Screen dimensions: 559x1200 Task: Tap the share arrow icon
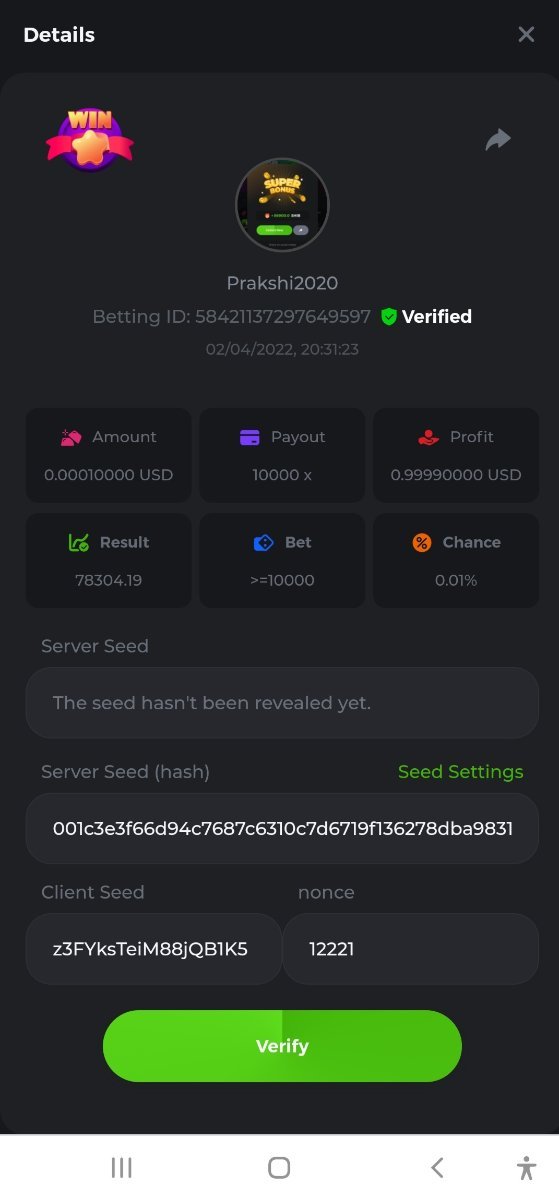[498, 140]
